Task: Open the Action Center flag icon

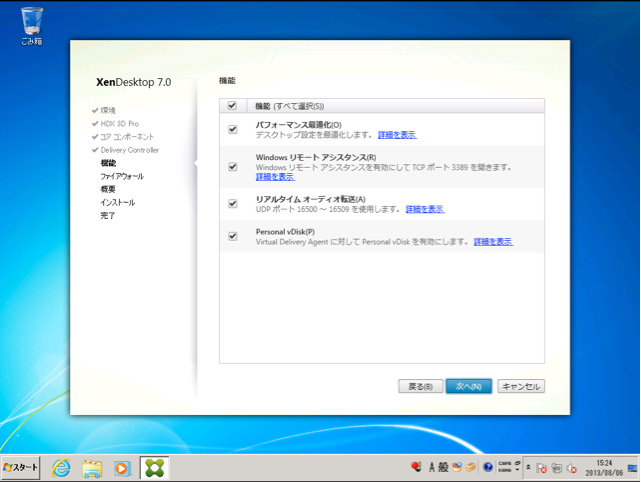Action: click(542, 468)
